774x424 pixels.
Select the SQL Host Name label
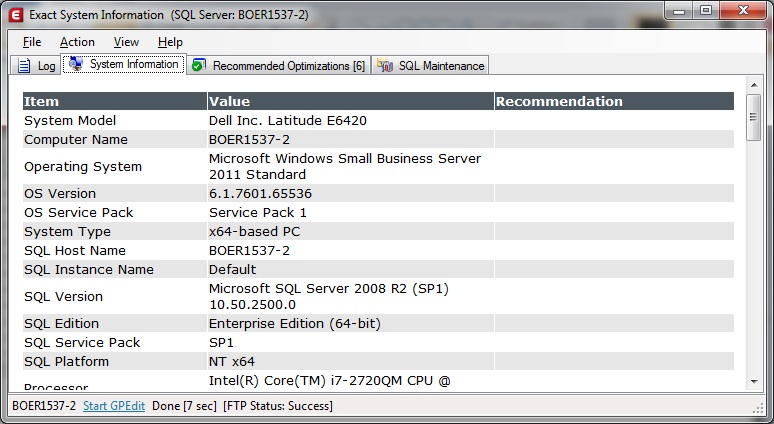pos(75,250)
